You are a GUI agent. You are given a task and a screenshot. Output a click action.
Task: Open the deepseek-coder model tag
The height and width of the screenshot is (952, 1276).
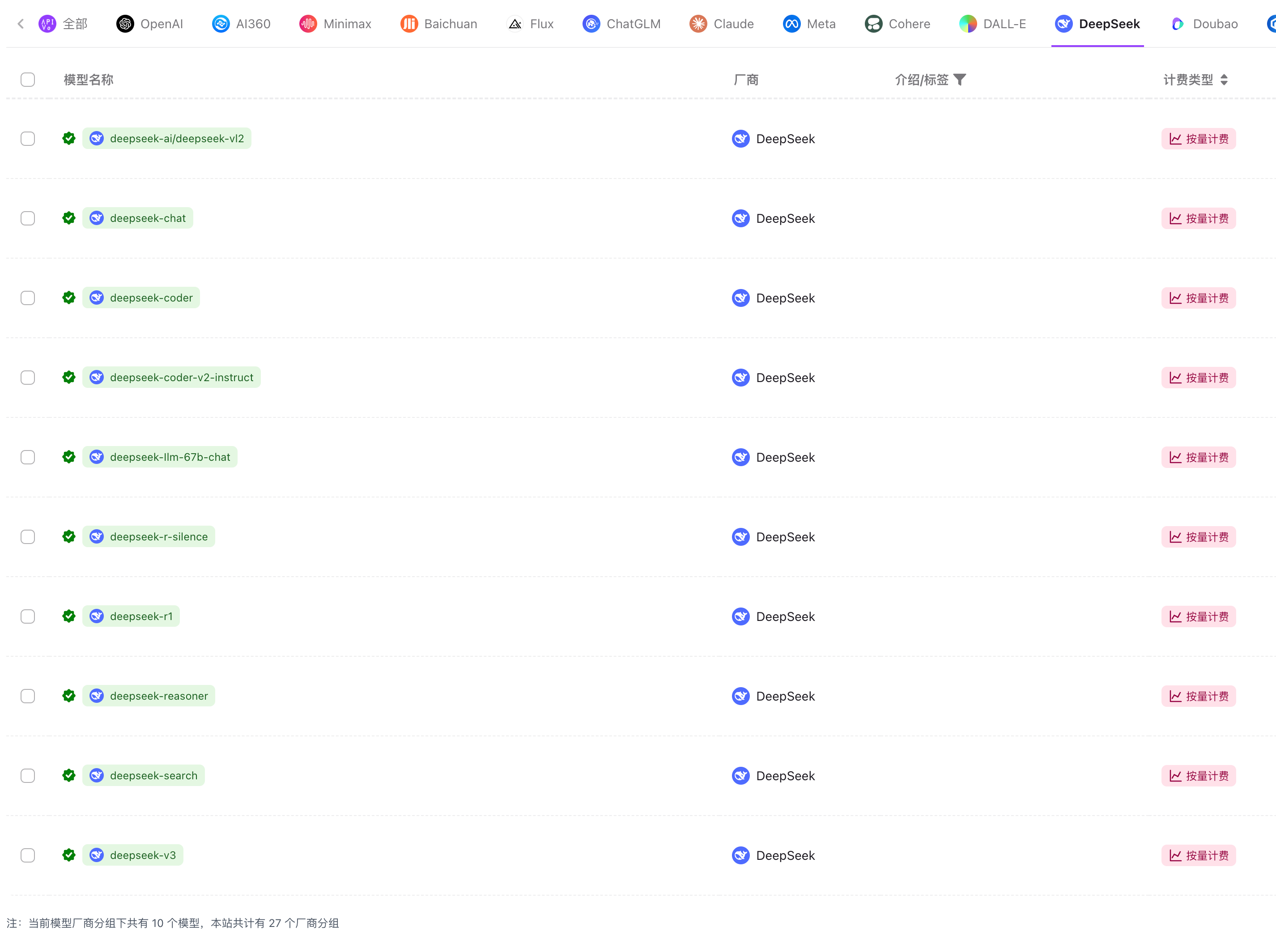coord(141,297)
